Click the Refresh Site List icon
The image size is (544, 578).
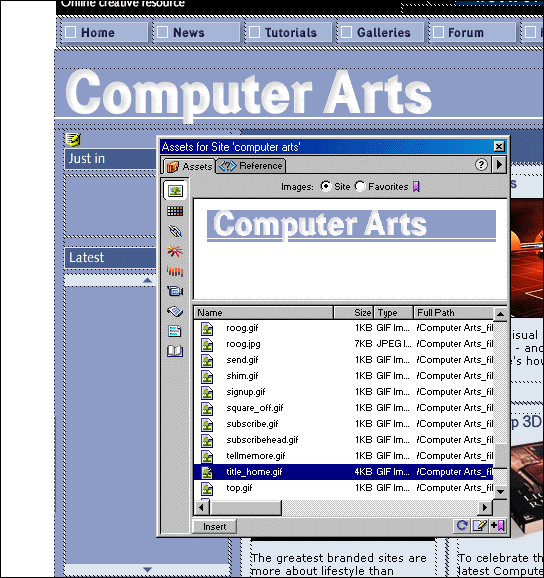point(462,526)
